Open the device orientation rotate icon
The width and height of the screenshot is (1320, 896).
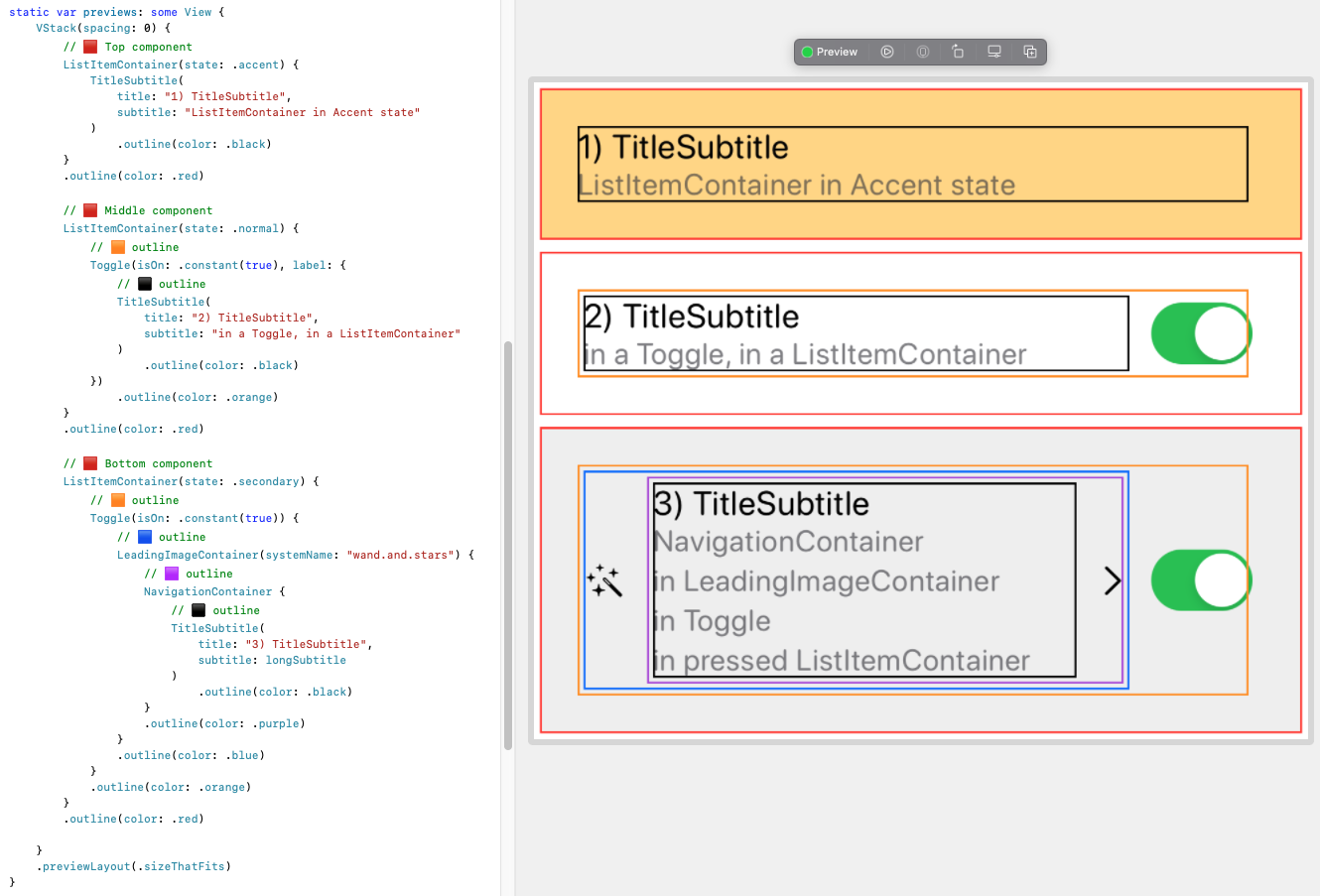point(958,52)
